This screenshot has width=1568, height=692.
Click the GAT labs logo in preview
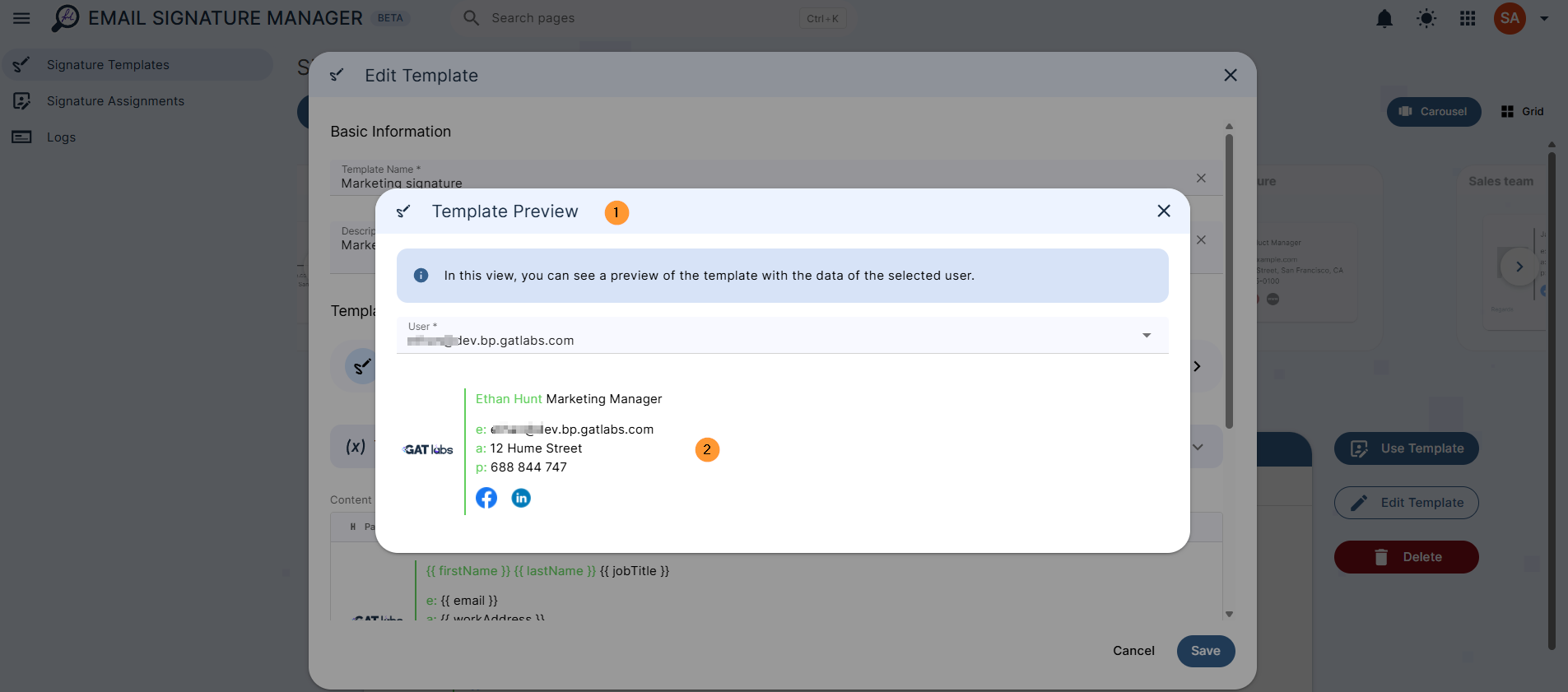[428, 449]
